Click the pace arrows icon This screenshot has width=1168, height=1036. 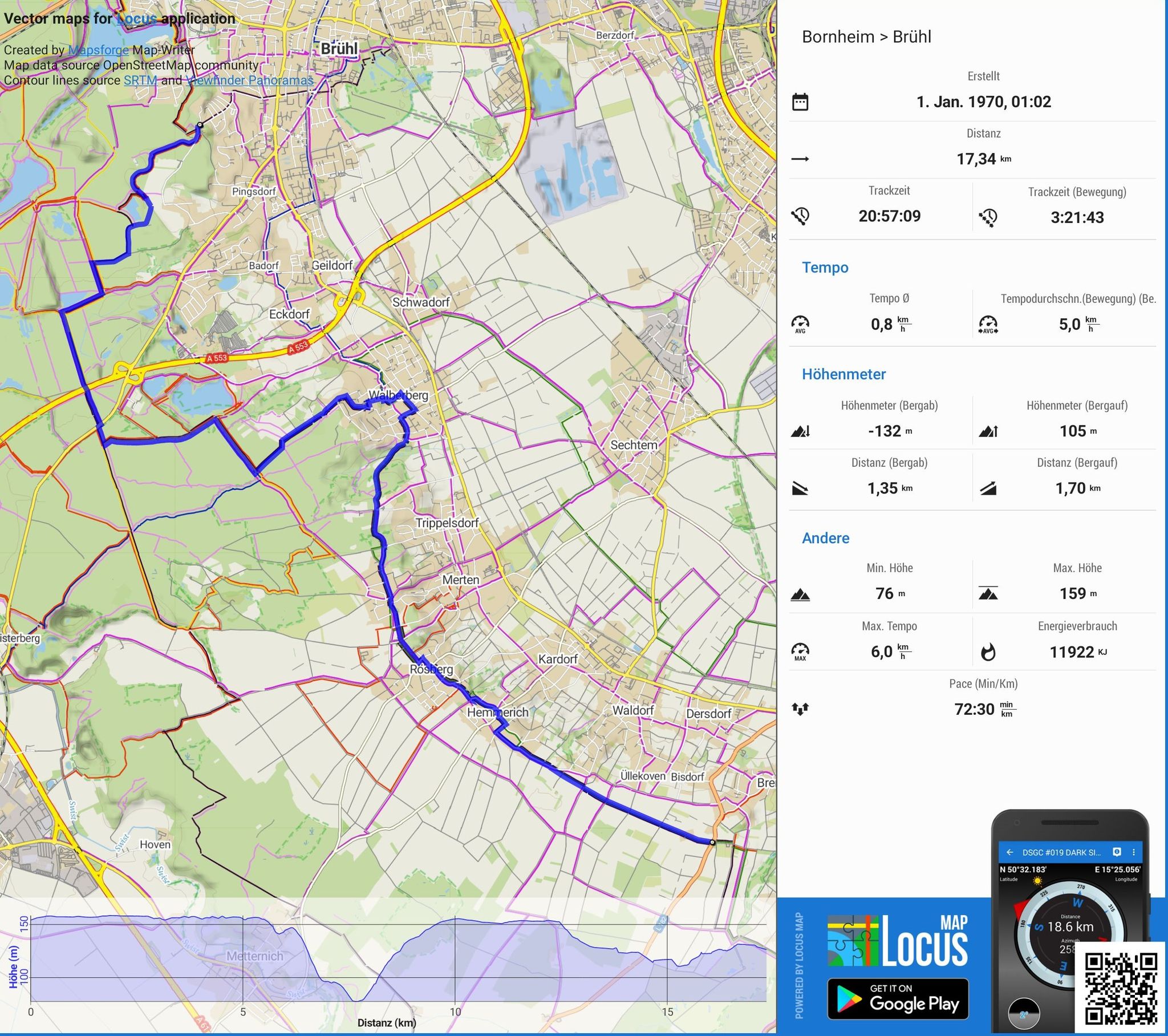(800, 710)
